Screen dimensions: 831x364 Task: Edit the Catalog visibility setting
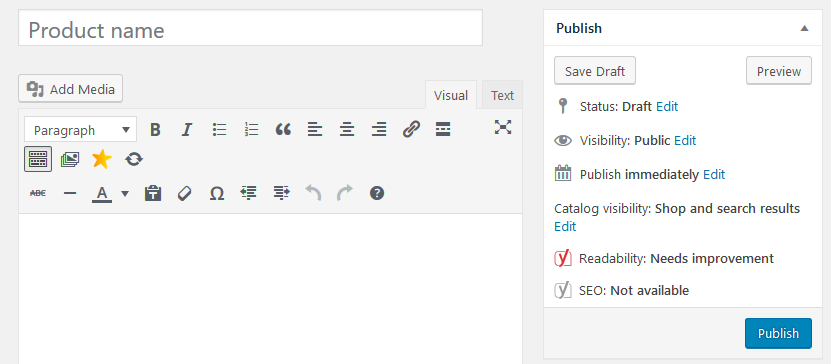coord(565,226)
